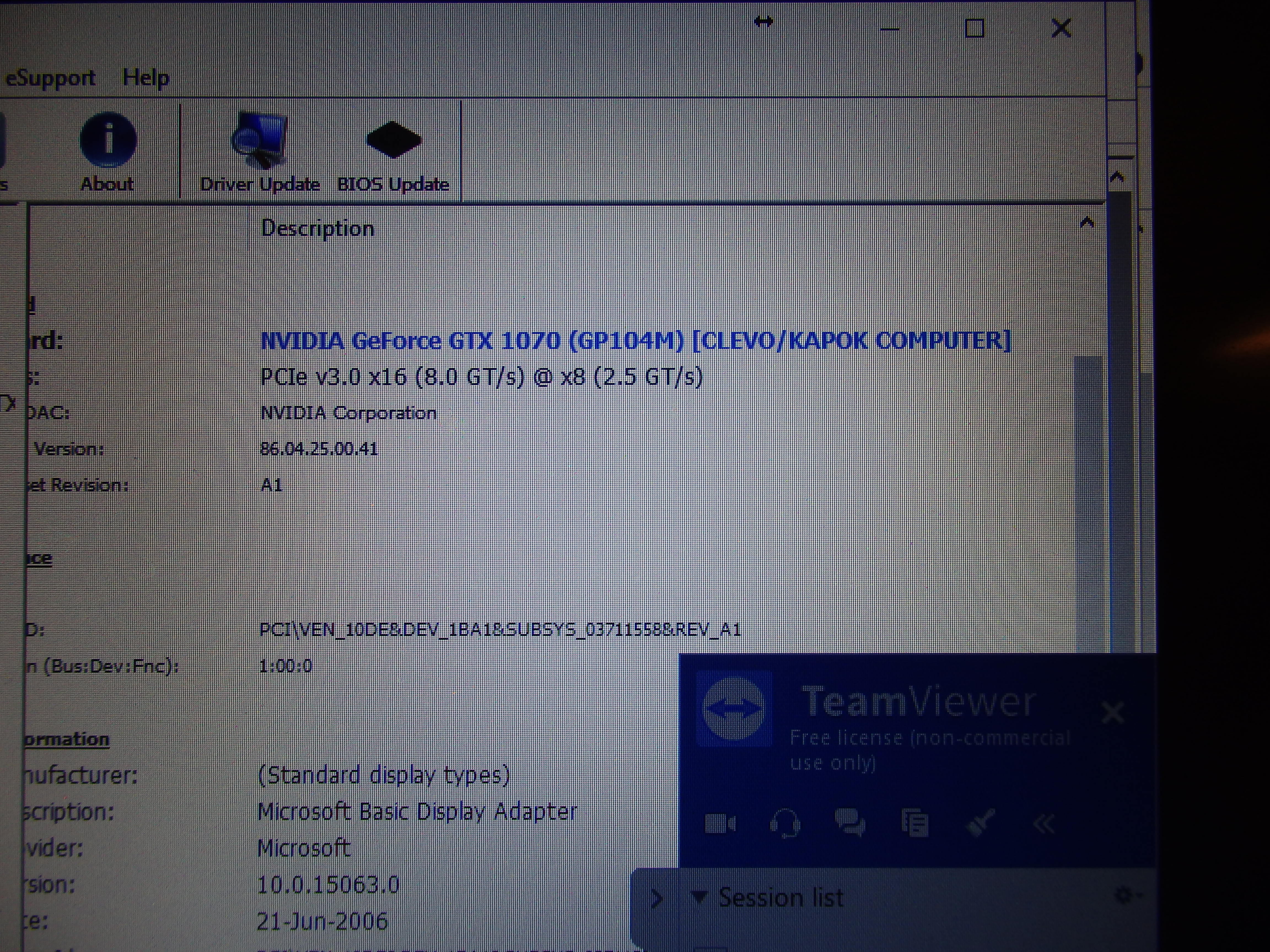Select NVIDIA GeForce GTX 1070 entry

click(x=636, y=341)
